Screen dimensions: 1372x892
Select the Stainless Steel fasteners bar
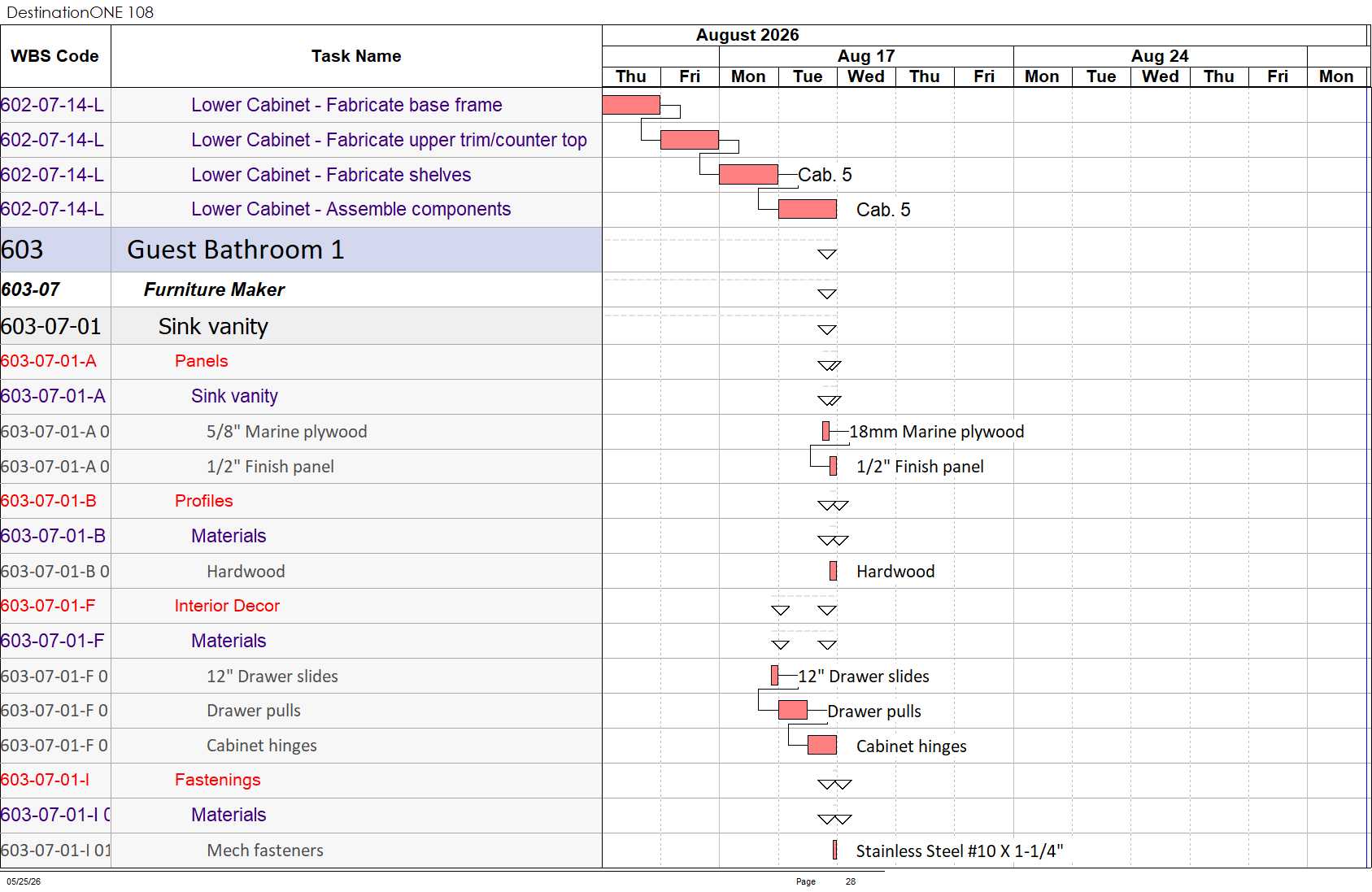click(834, 850)
